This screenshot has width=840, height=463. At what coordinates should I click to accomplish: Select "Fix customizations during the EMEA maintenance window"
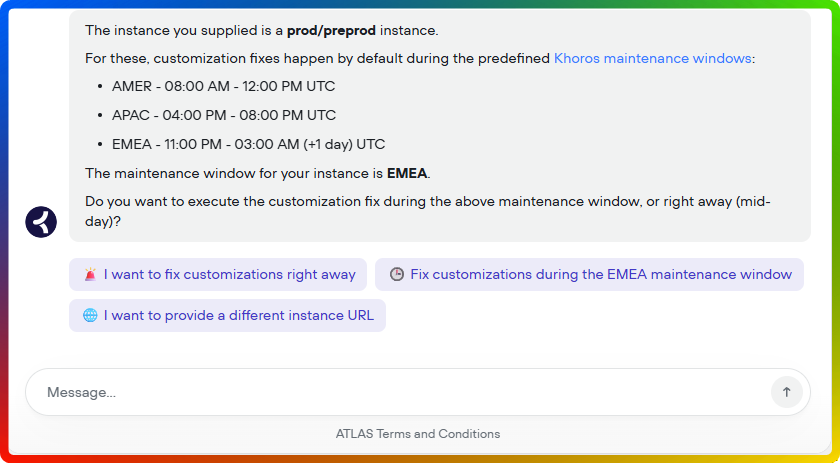[x=600, y=274]
